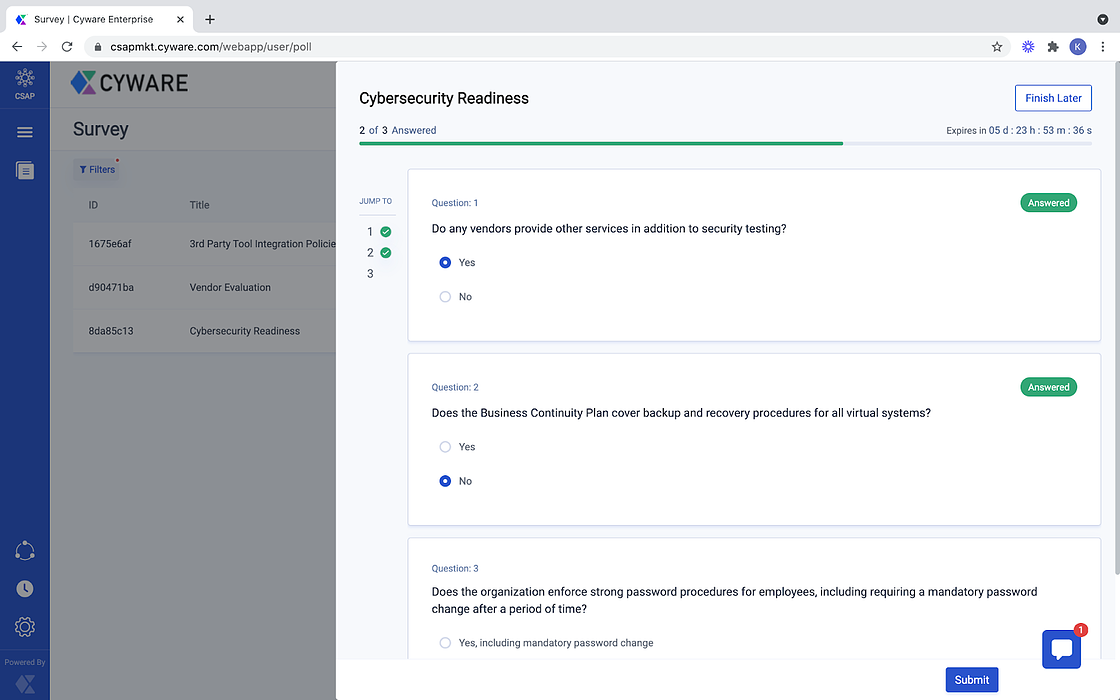The image size is (1120, 700).
Task: Bookmark this page with star icon
Action: tap(997, 47)
